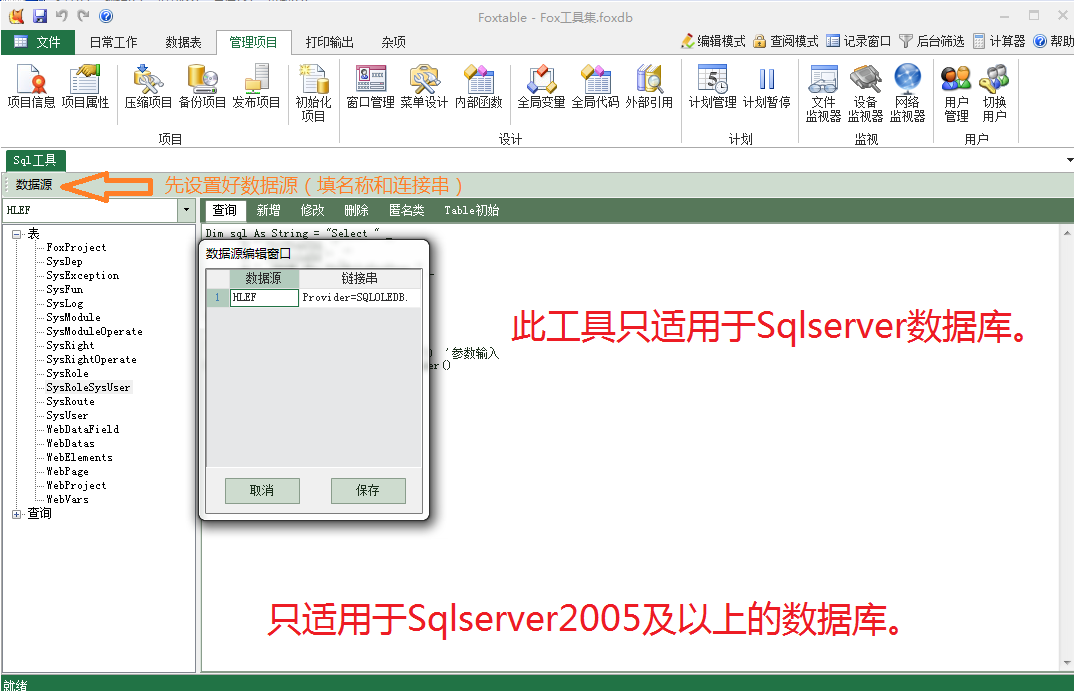Select 初始化项目 initialize project

[314, 94]
